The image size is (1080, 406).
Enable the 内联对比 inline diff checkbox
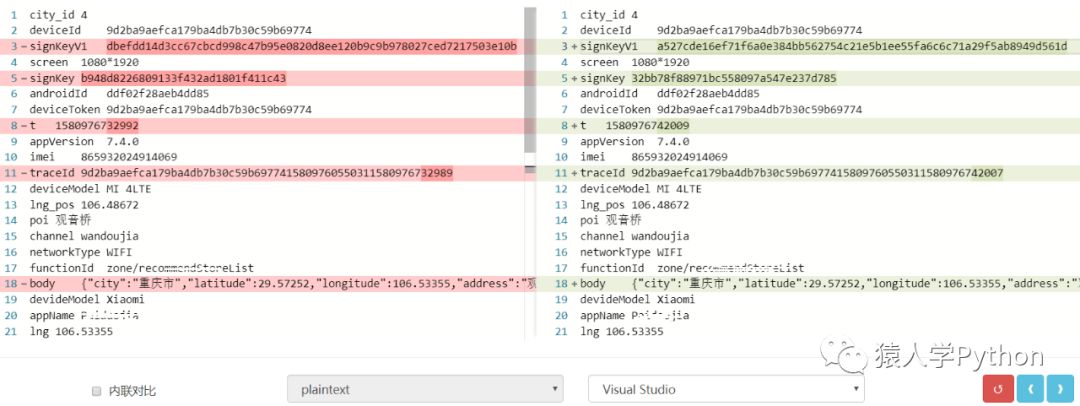(96, 391)
